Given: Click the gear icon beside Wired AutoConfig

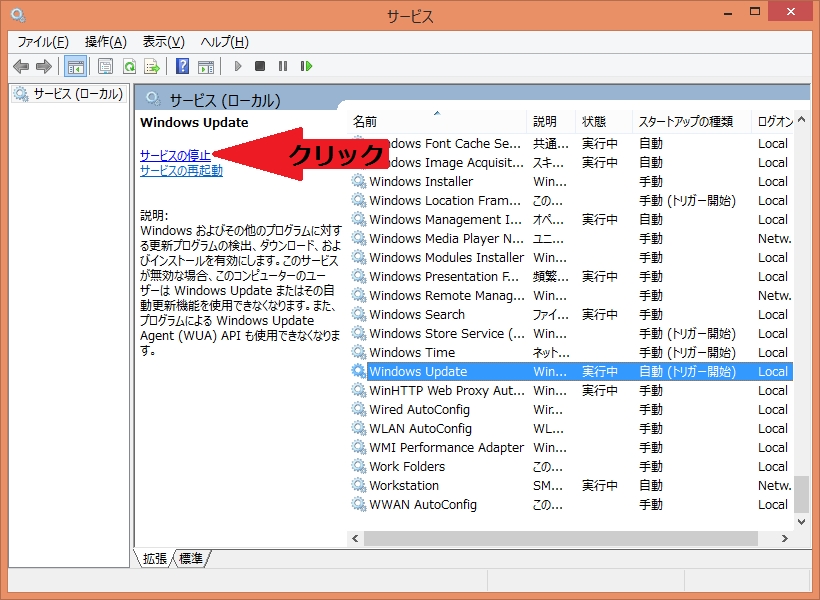Looking at the screenshot, I should [358, 410].
